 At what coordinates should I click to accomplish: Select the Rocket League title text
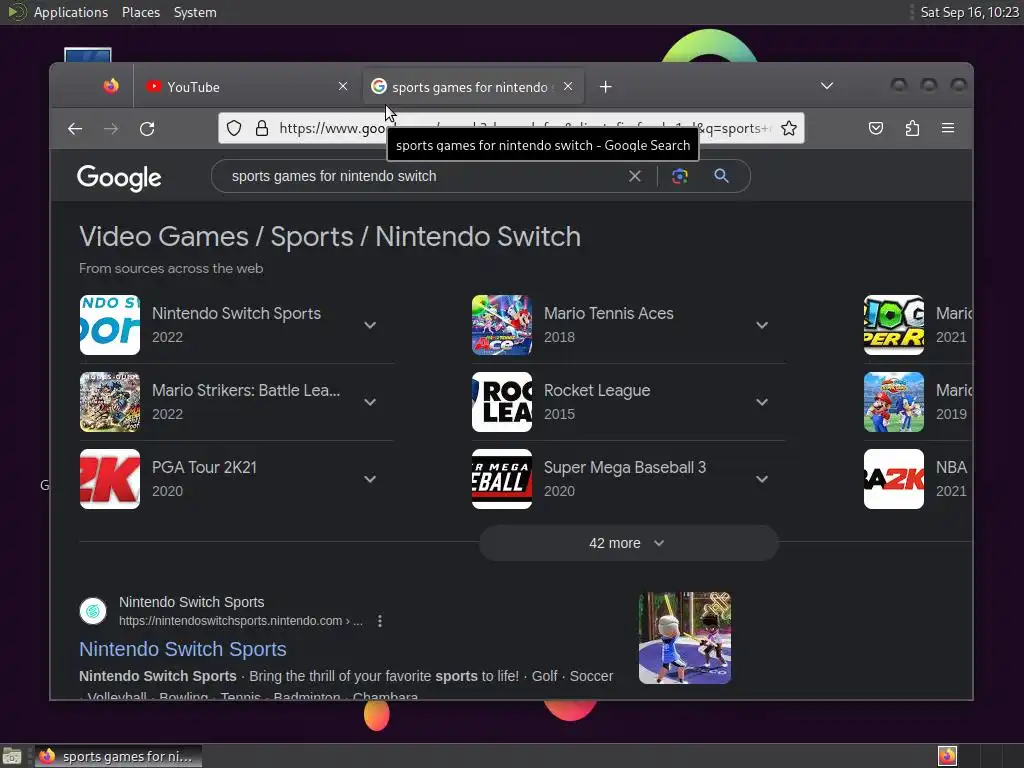597,391
